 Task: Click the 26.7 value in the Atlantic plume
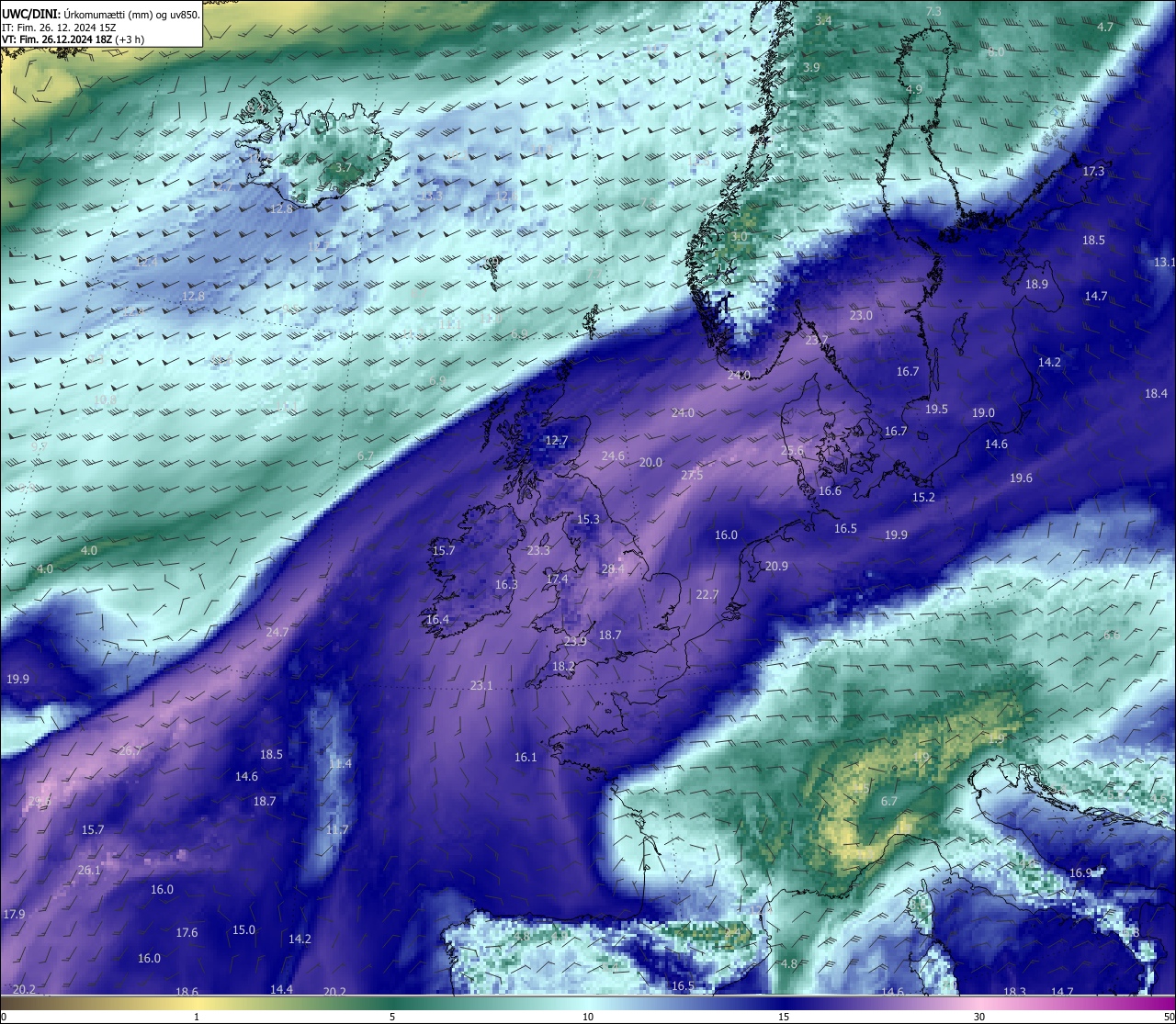pos(130,751)
